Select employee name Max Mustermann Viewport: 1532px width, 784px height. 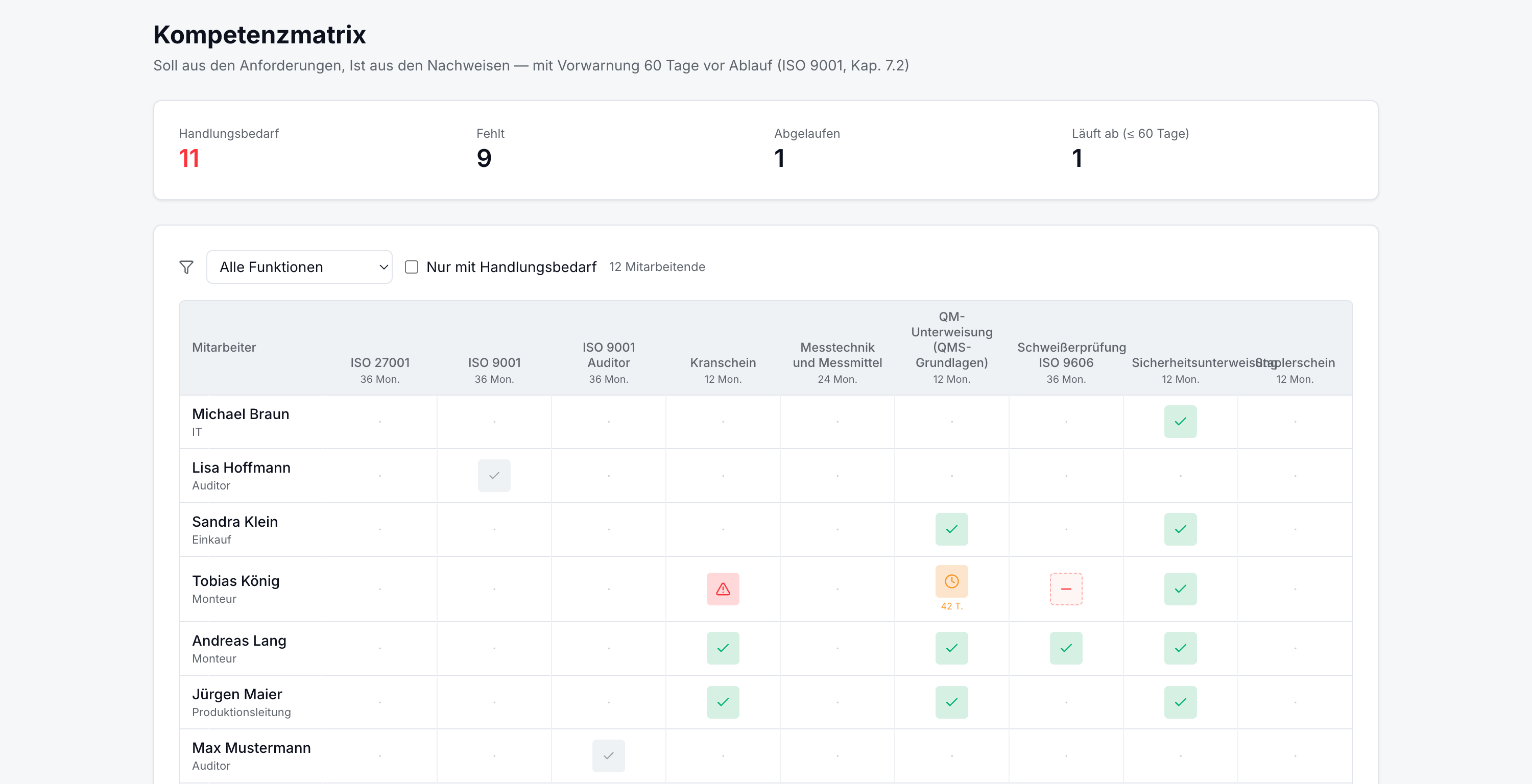251,748
